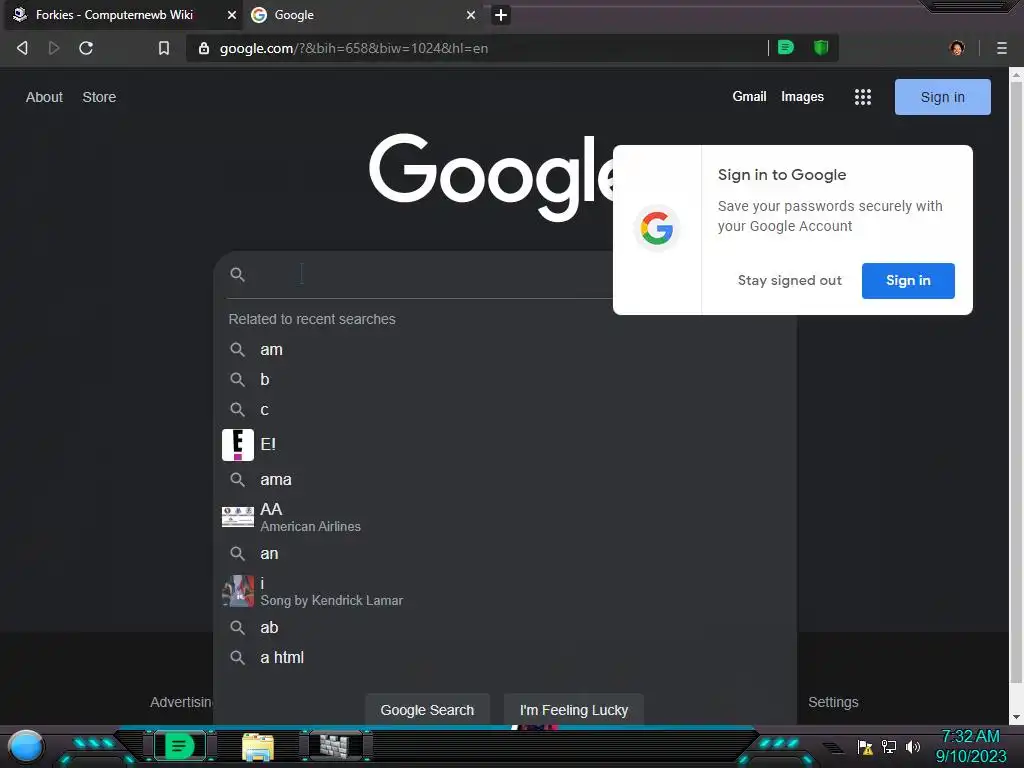Reload the Google page
This screenshot has height=768, width=1024.
pos(86,48)
